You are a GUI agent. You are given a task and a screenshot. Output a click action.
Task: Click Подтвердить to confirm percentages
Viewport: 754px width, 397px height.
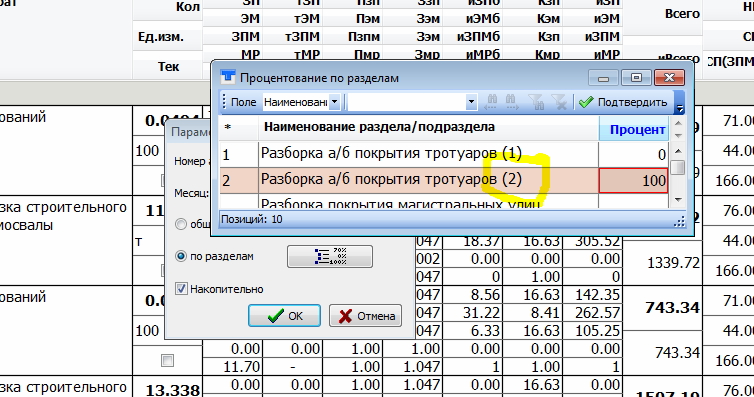click(623, 102)
